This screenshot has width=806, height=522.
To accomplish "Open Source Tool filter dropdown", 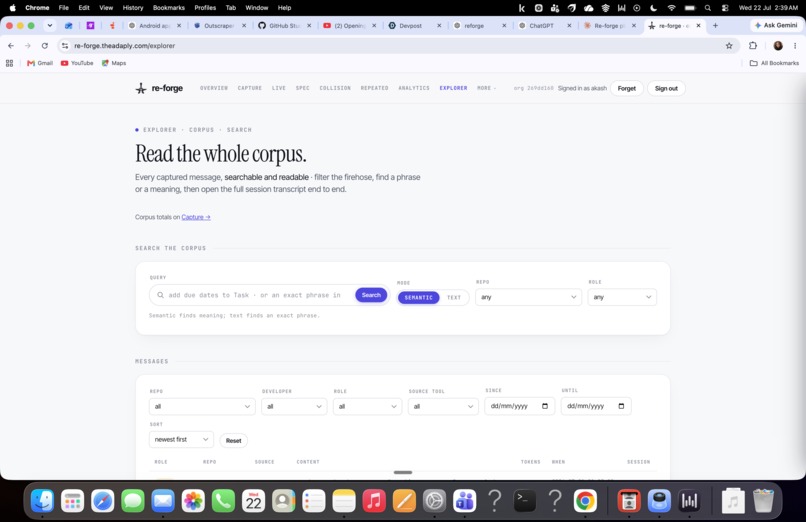I will (443, 406).
